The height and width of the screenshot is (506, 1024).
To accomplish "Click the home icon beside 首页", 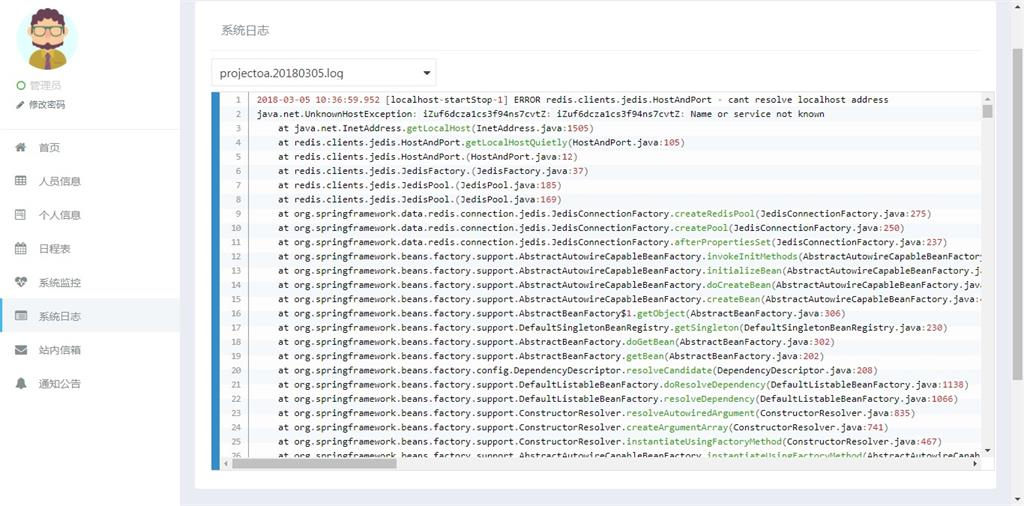I will pyautogui.click(x=21, y=148).
